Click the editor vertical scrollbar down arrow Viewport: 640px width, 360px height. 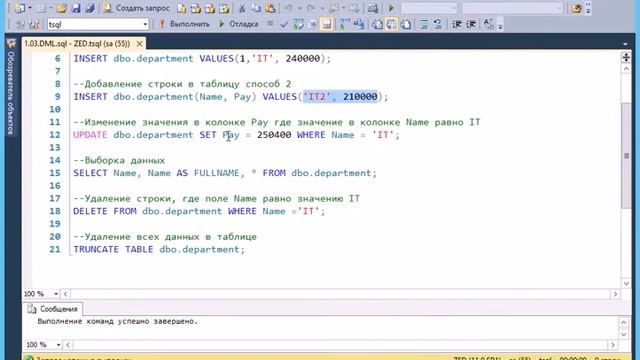pos(626,283)
